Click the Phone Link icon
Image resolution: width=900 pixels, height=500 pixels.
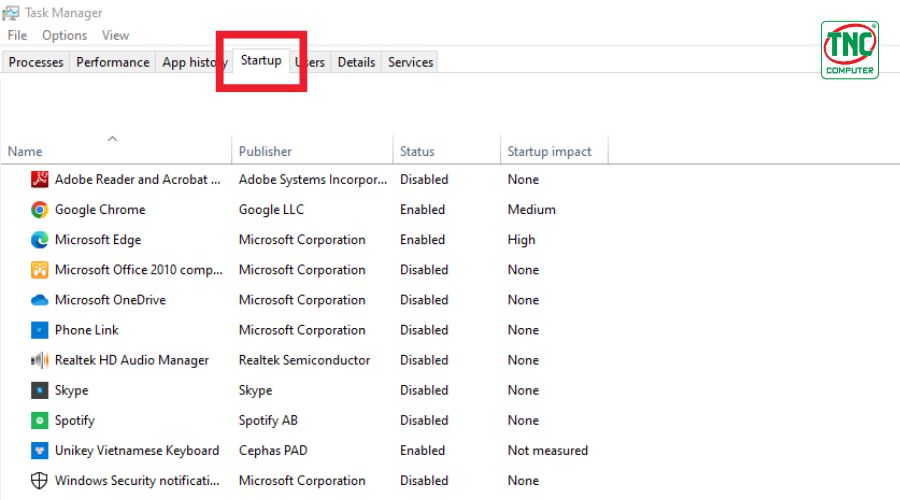tap(39, 330)
